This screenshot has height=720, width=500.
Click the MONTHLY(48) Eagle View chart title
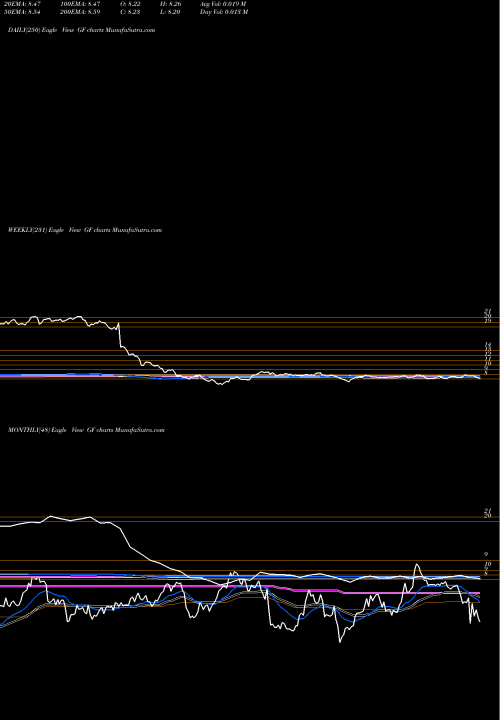coord(86,430)
